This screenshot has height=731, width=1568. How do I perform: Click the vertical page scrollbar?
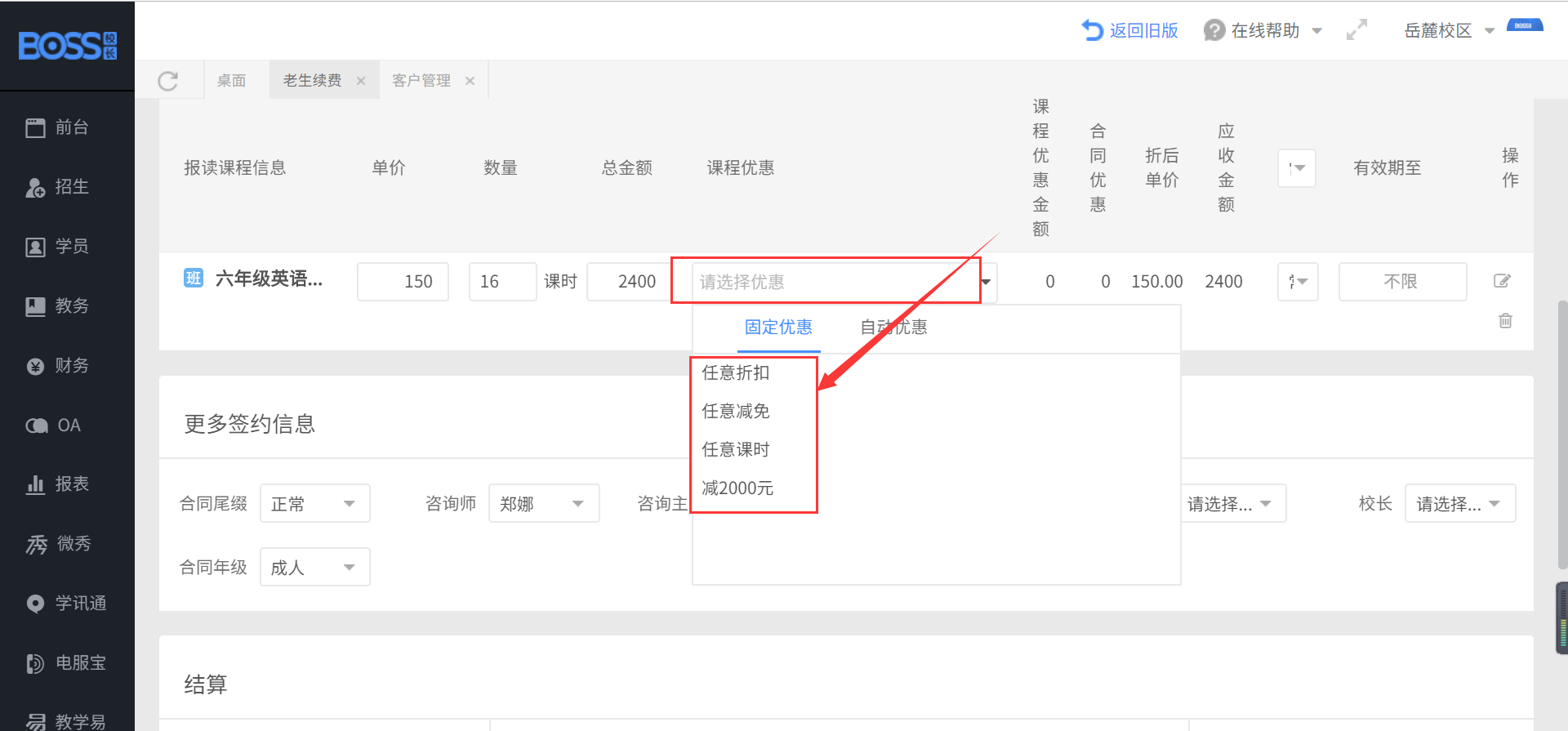1562,435
